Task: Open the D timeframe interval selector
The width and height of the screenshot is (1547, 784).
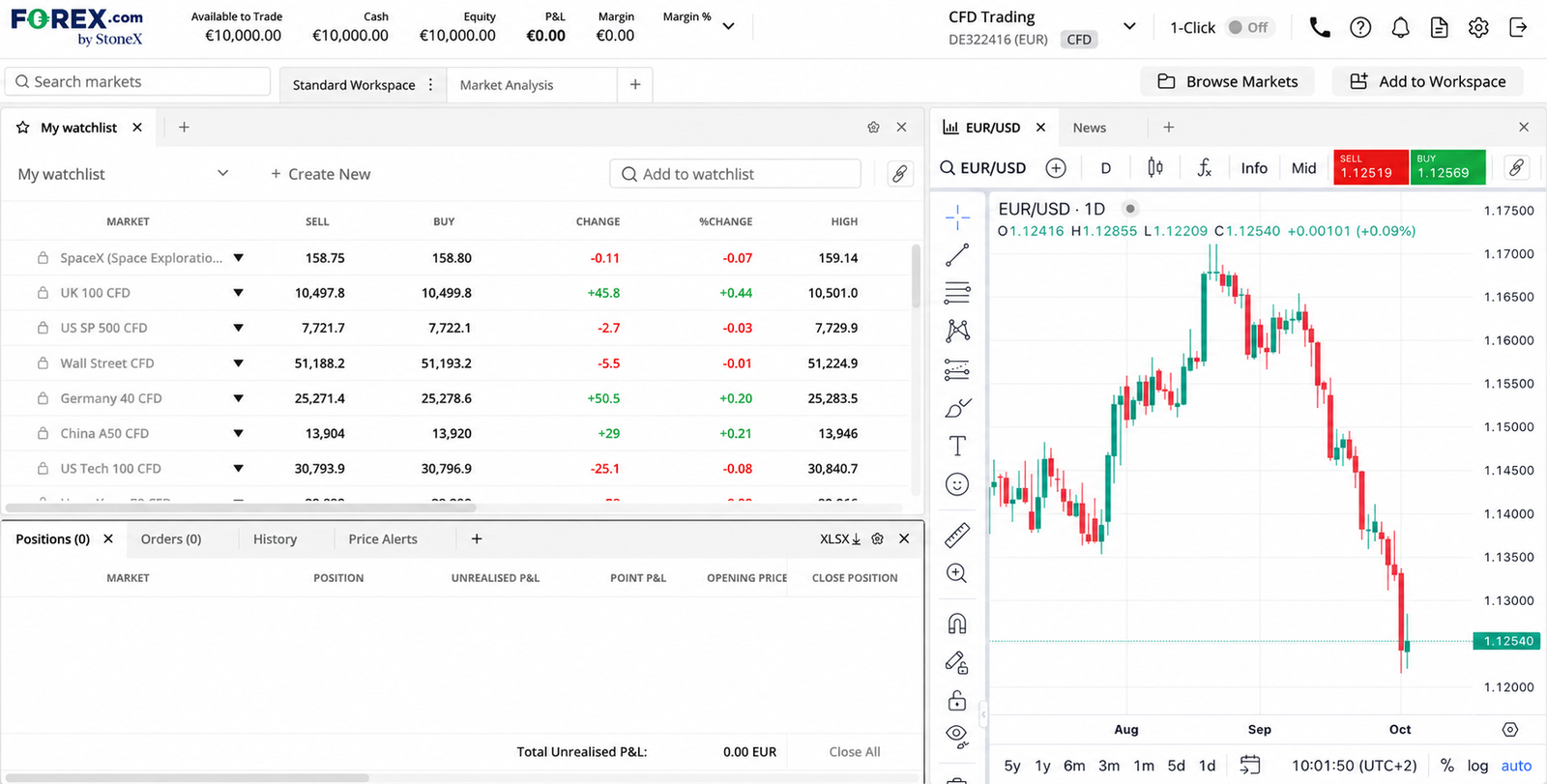Action: [x=1106, y=168]
